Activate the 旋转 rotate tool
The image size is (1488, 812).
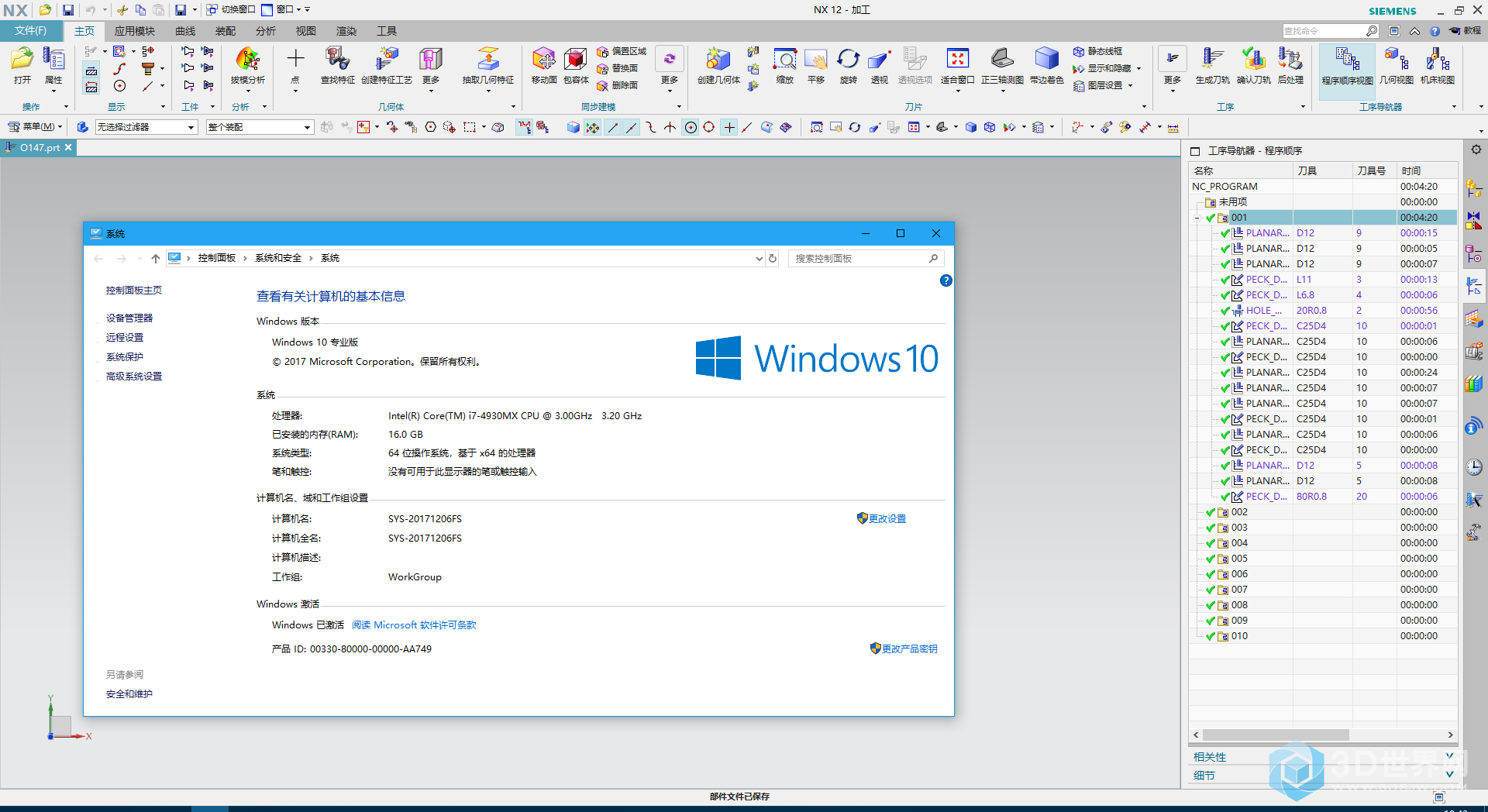coord(849,65)
